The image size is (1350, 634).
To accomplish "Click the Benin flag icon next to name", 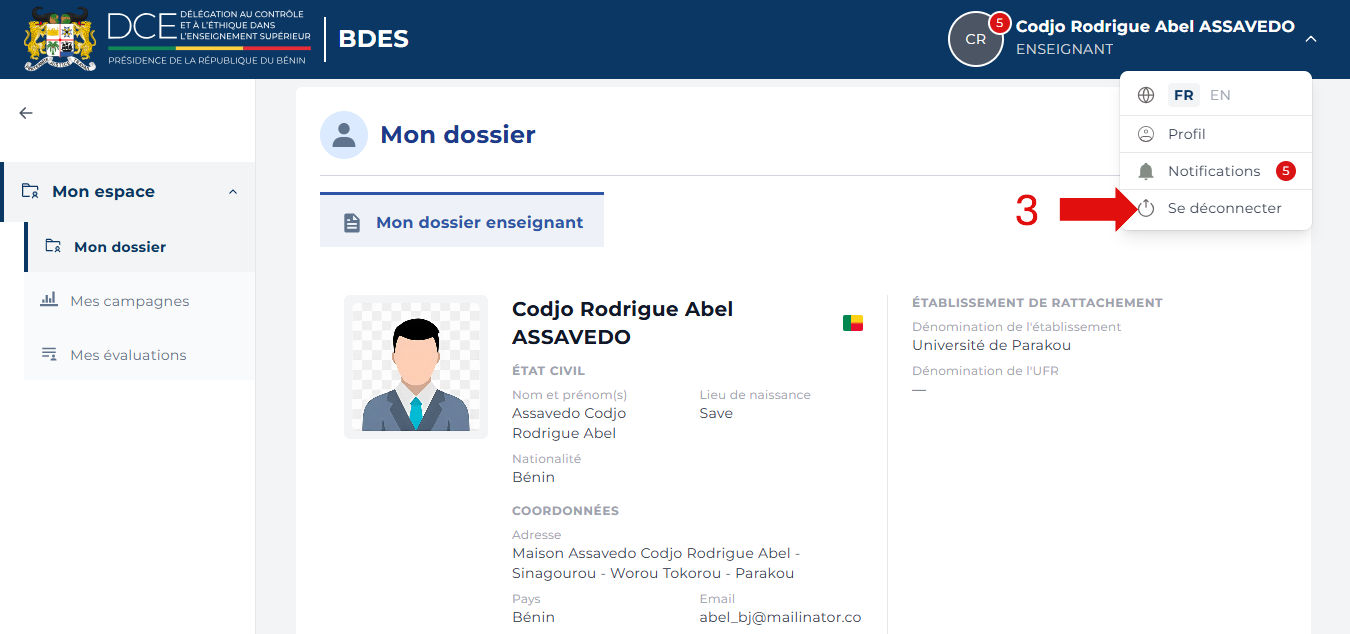I will click(x=853, y=323).
